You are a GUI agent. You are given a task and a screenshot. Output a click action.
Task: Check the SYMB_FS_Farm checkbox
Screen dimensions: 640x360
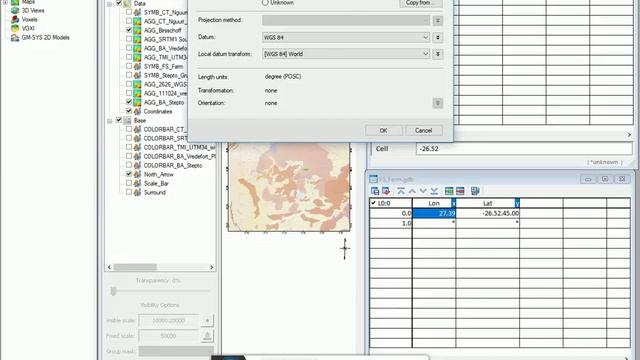click(129, 66)
